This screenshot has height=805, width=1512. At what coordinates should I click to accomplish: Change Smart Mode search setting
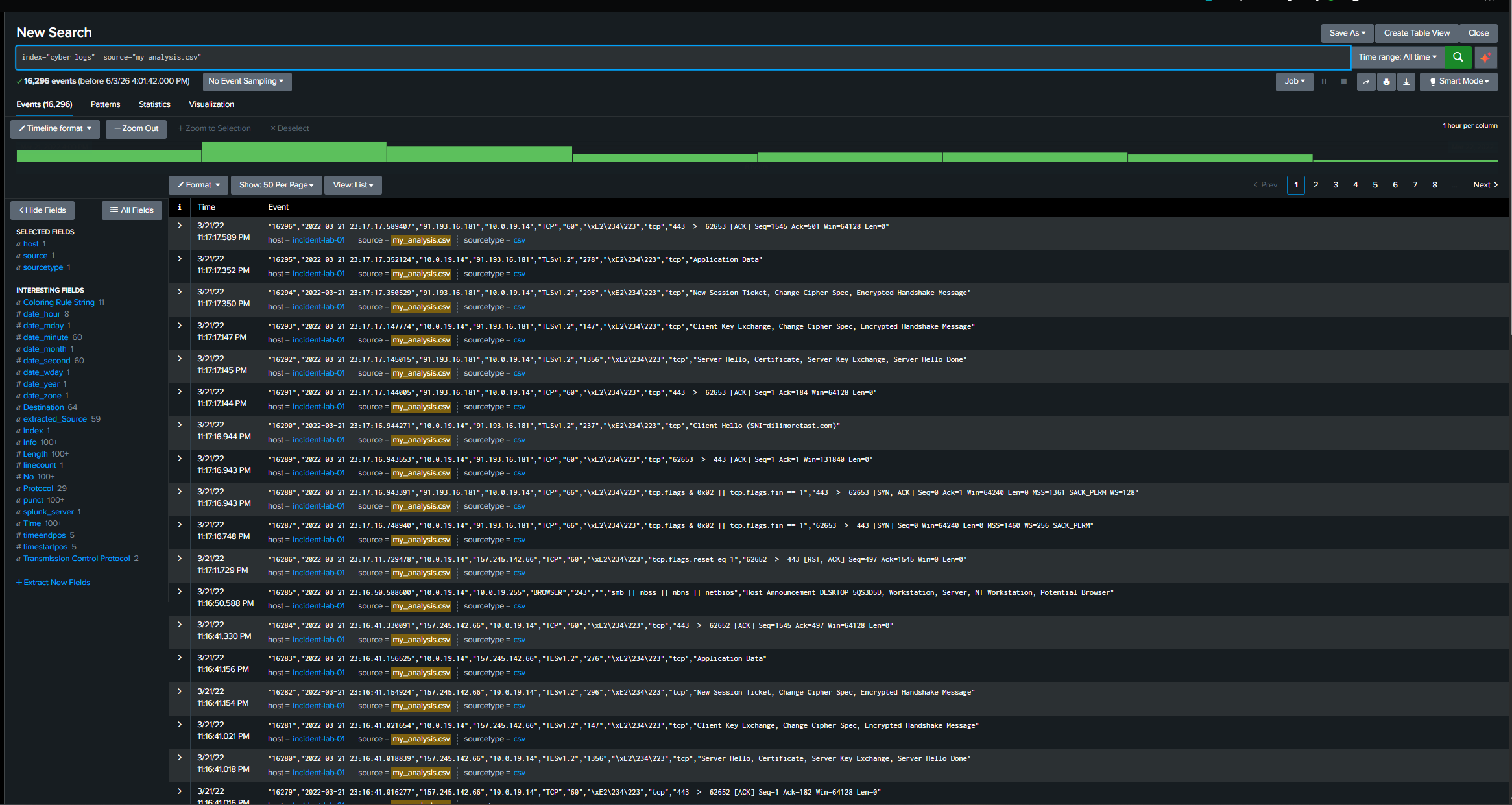(x=1458, y=82)
